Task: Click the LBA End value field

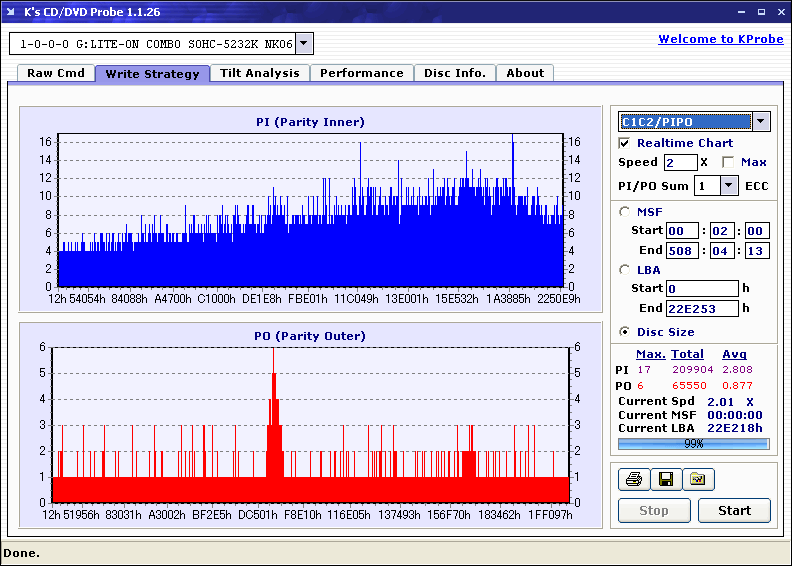Action: tap(701, 308)
